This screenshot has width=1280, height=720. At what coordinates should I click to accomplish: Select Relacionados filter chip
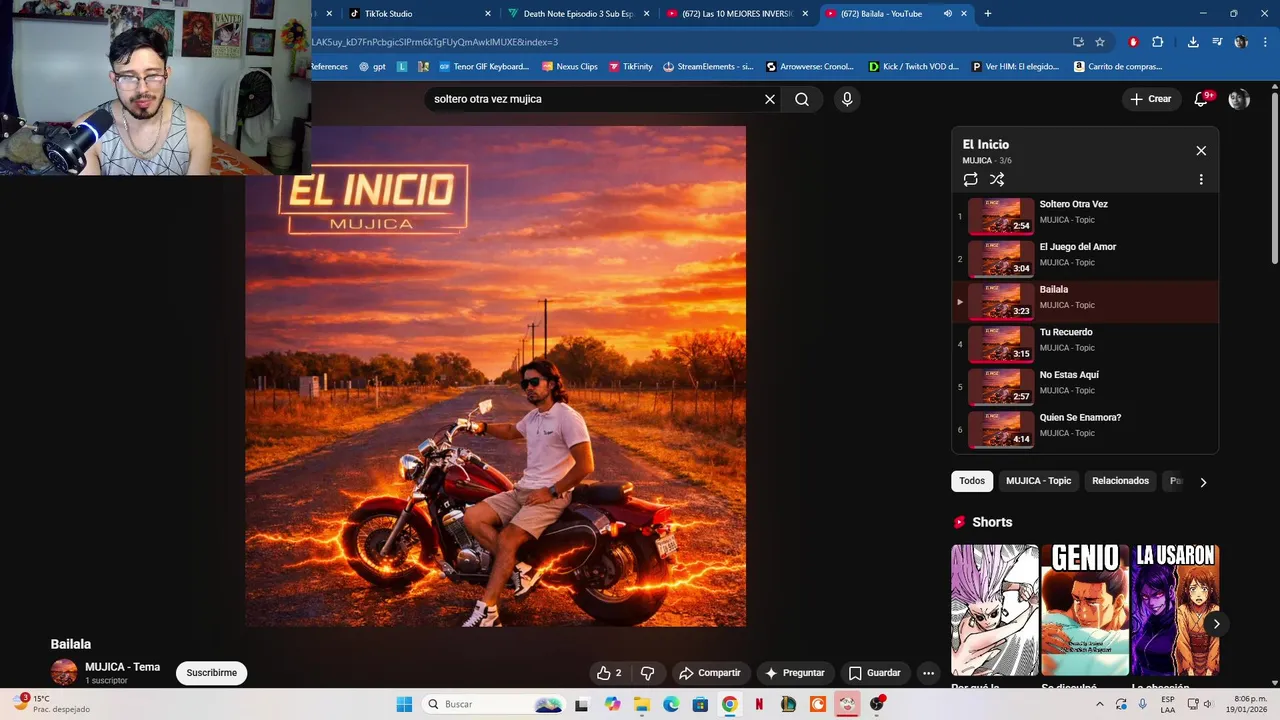click(x=1120, y=481)
